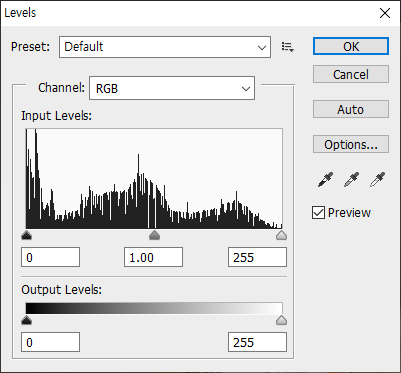Click the output shadow slider handle
The height and width of the screenshot is (373, 401).
26,320
